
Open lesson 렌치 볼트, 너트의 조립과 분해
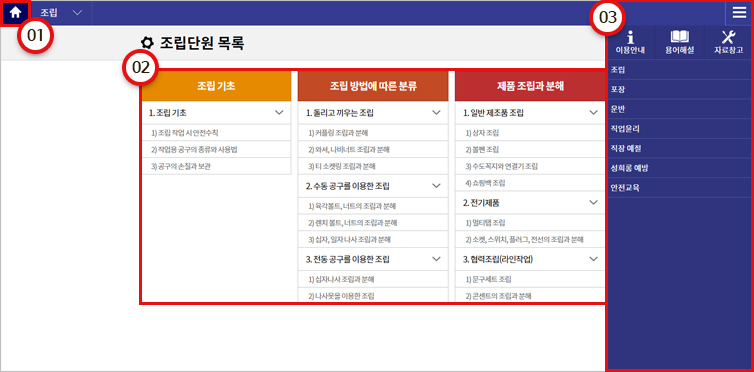point(373,223)
